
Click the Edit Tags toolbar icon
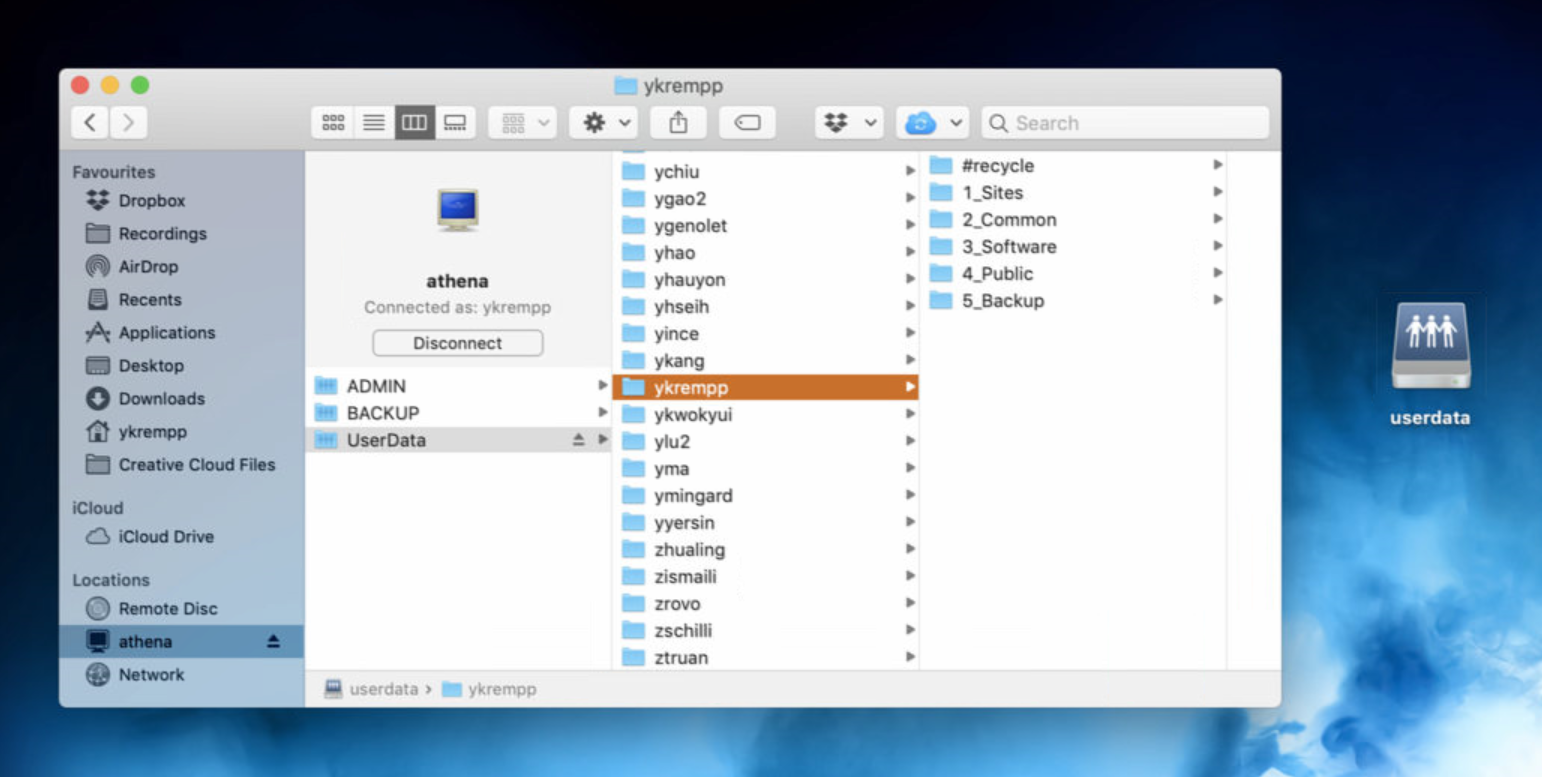pyautogui.click(x=747, y=123)
